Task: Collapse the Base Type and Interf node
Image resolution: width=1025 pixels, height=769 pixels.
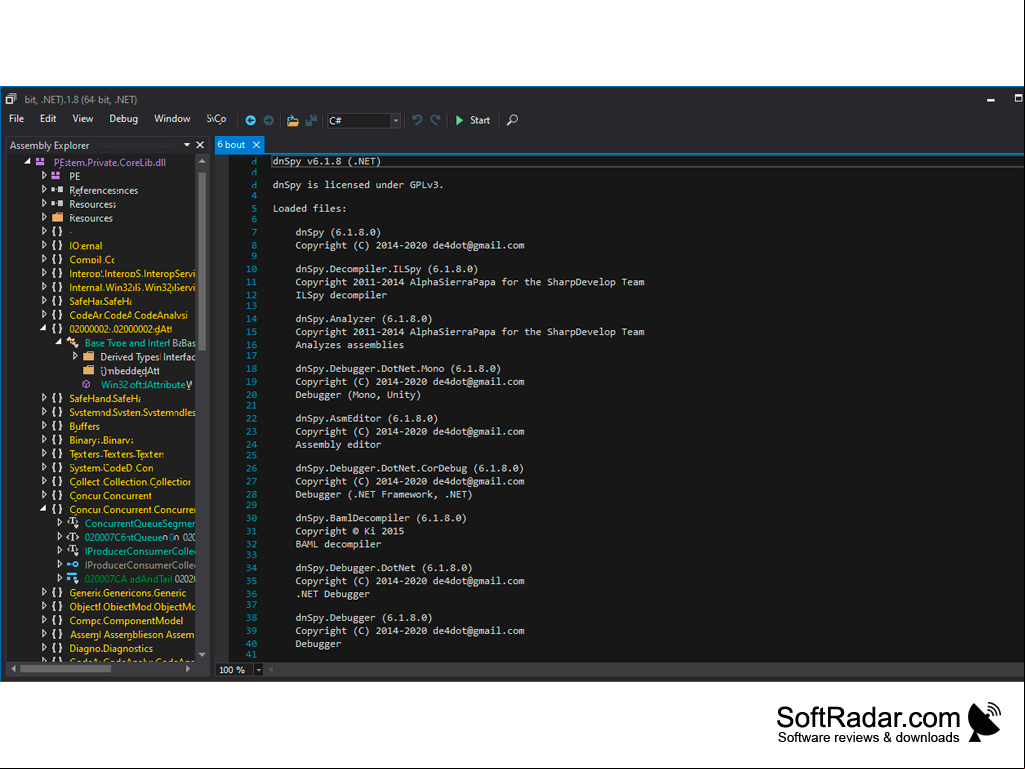Action: pyautogui.click(x=59, y=342)
